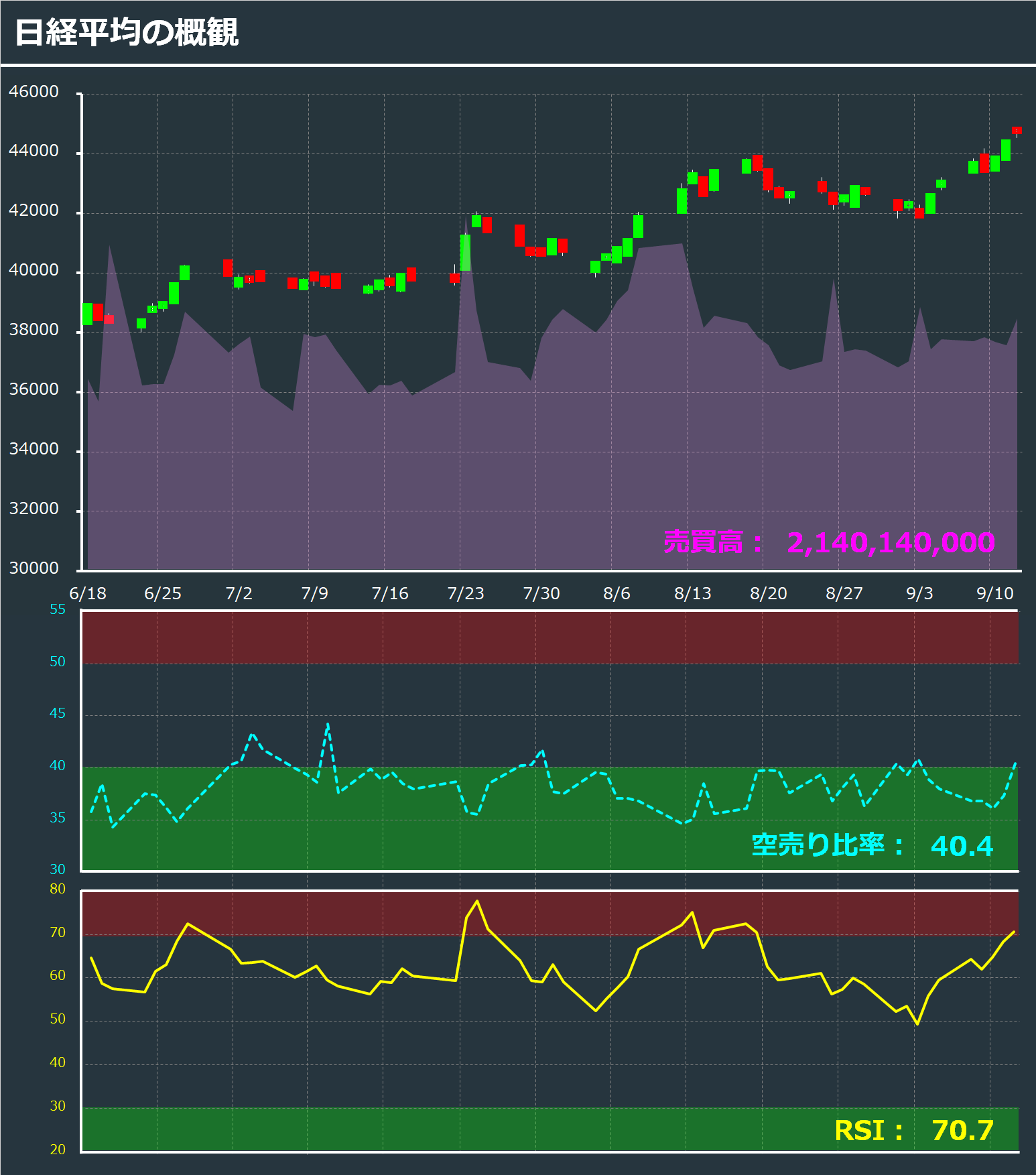Viewport: 1036px width, 1175px height.
Task: Click the title 日経平均の概観
Action: click(x=127, y=32)
